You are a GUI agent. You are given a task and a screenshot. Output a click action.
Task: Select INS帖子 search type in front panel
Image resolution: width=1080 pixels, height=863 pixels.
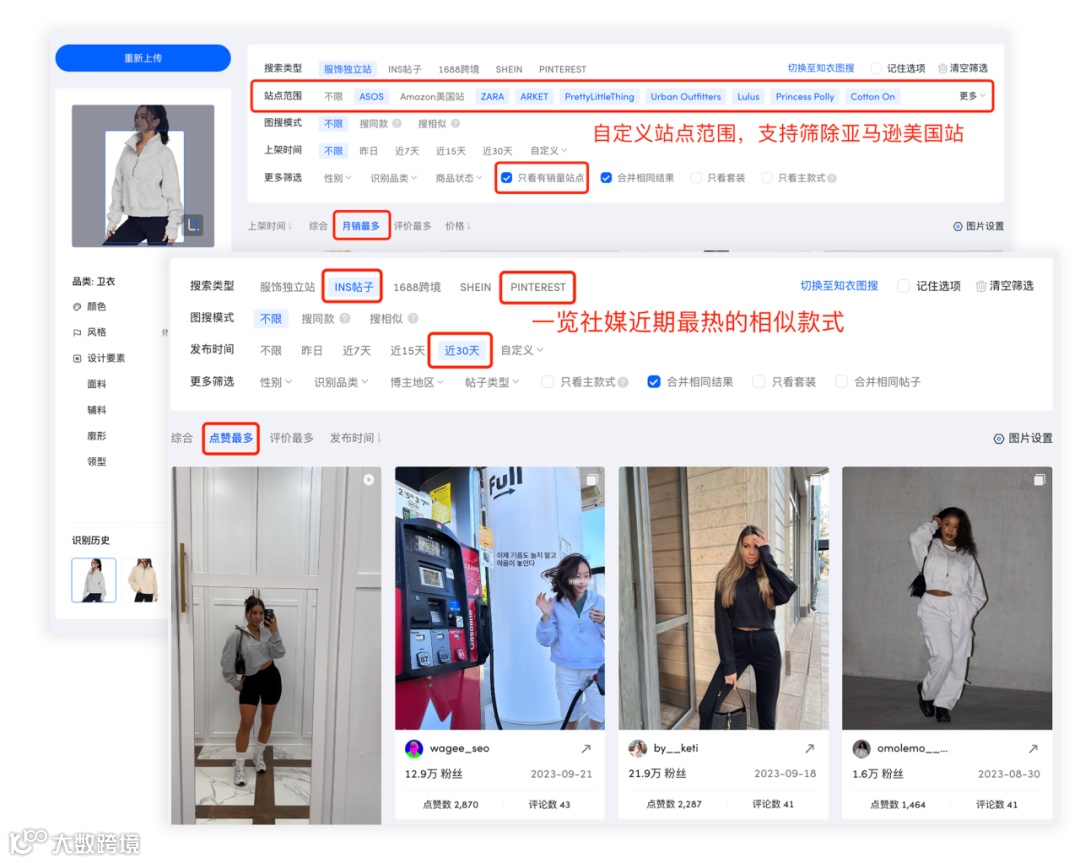coord(353,287)
